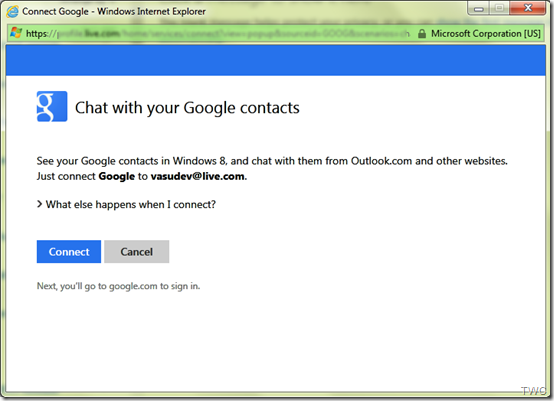Image resolution: width=554 pixels, height=401 pixels.
Task: Click "Next, you'll go to google.com to sign in."
Action: 118,286
